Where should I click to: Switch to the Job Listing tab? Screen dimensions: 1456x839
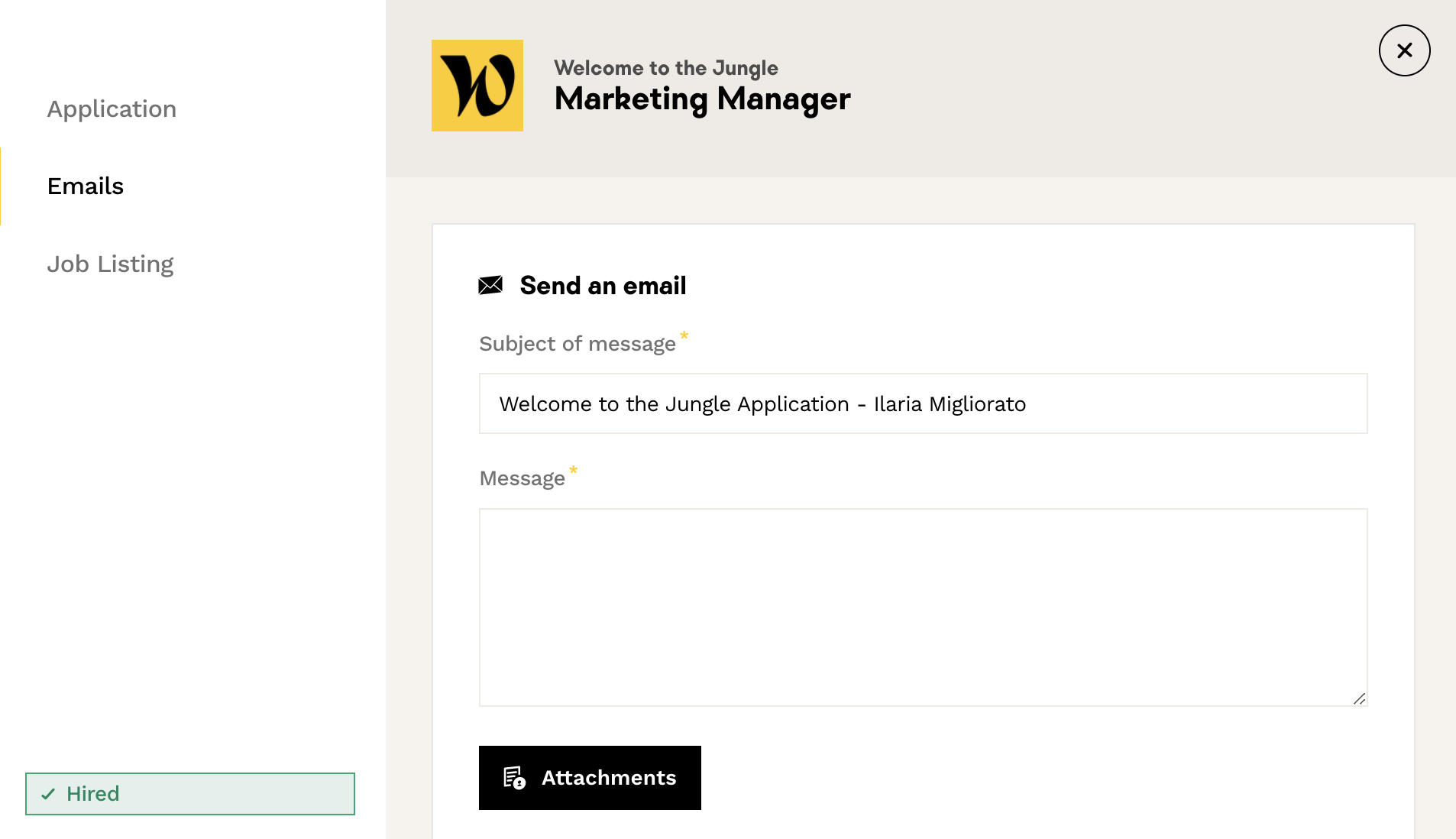[x=110, y=264]
